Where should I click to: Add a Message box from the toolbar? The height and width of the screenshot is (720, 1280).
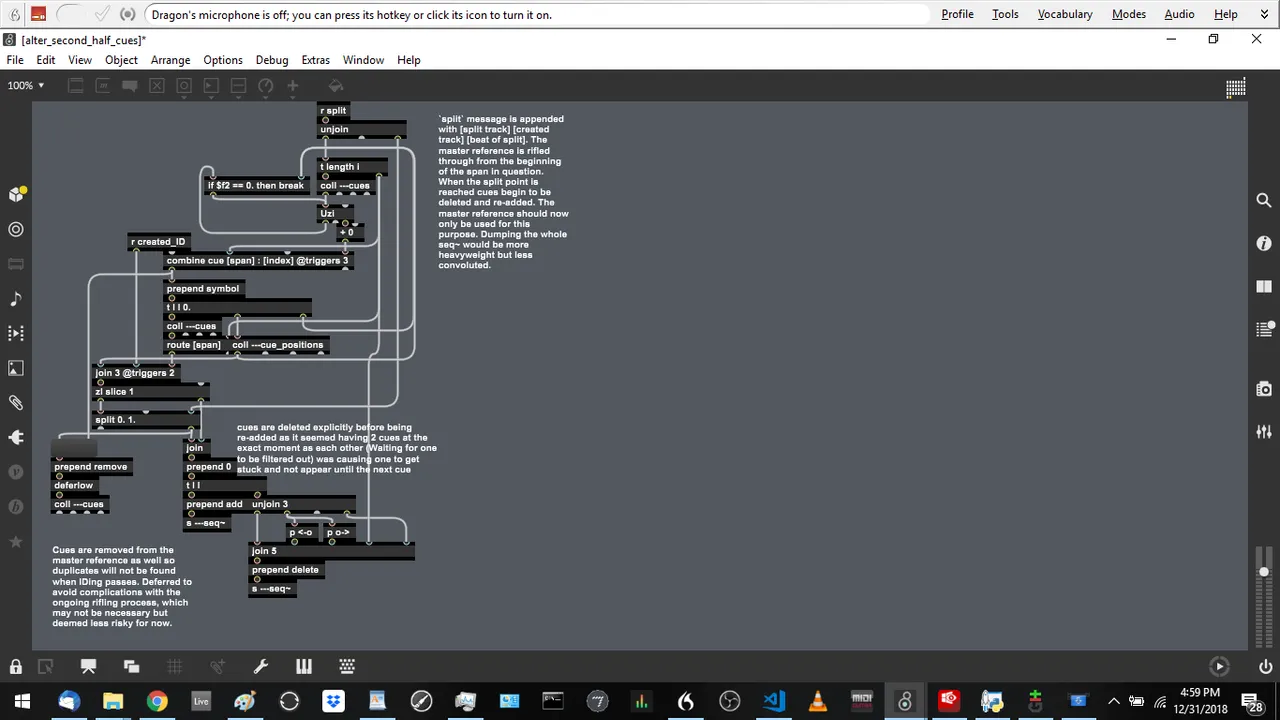pyautogui.click(x=101, y=86)
